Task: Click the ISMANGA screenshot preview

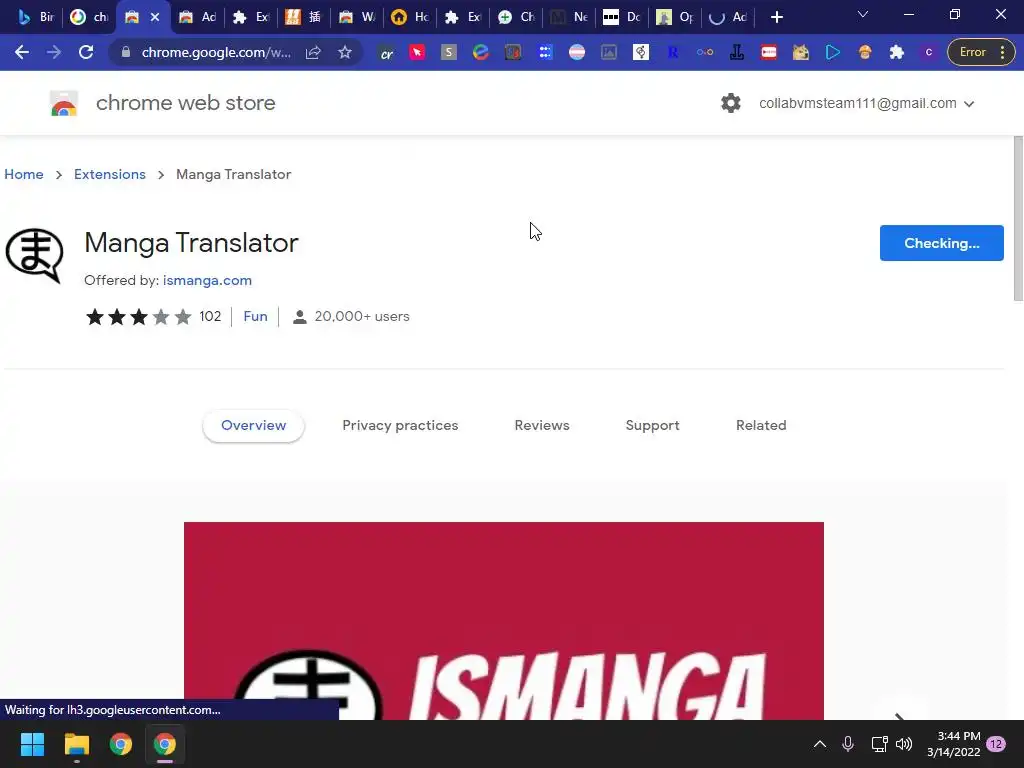Action: point(504,620)
